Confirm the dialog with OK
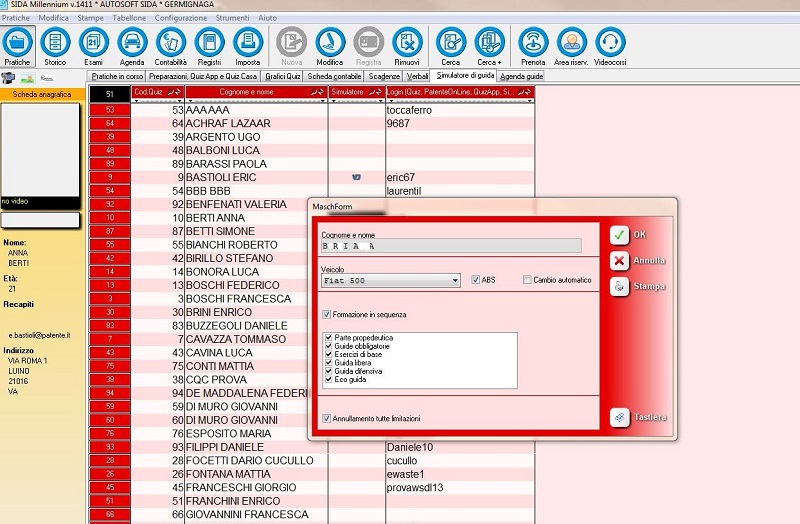Screen dimensions: 800x524 pyautogui.click(x=620, y=234)
